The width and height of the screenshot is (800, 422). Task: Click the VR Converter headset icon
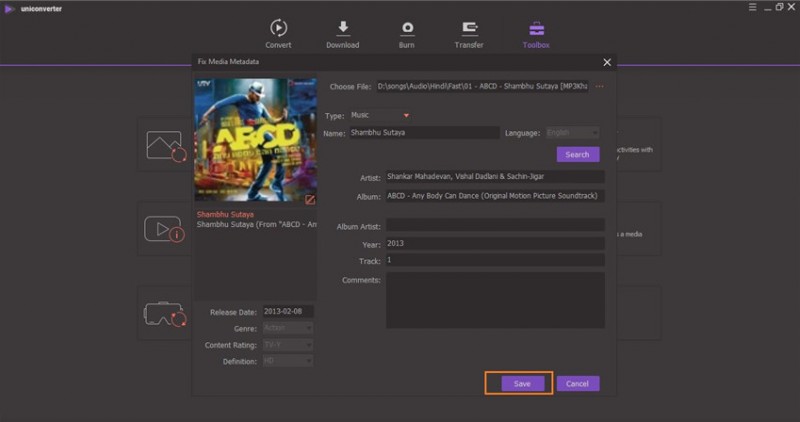(x=164, y=314)
